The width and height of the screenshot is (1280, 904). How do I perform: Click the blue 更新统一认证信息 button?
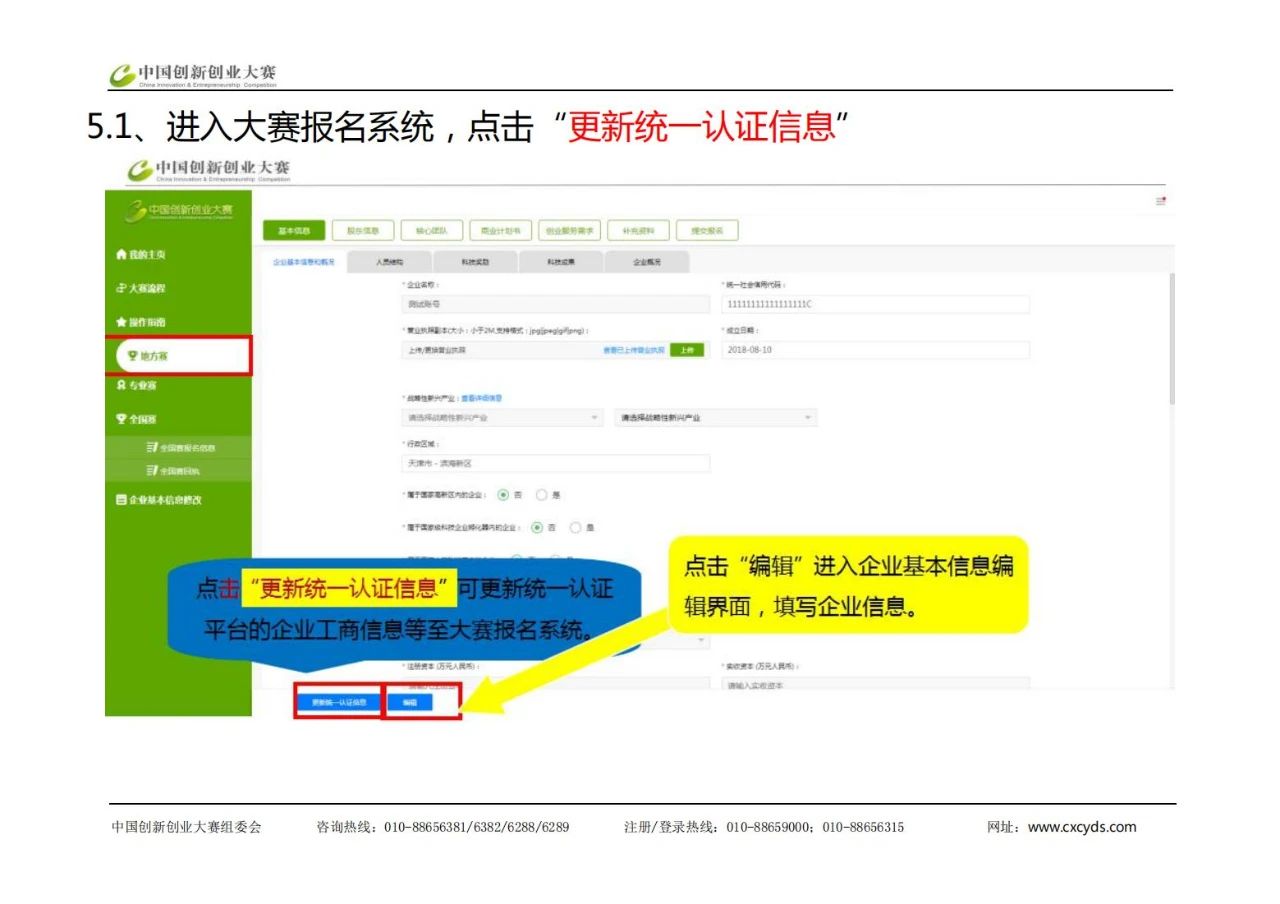pos(338,703)
